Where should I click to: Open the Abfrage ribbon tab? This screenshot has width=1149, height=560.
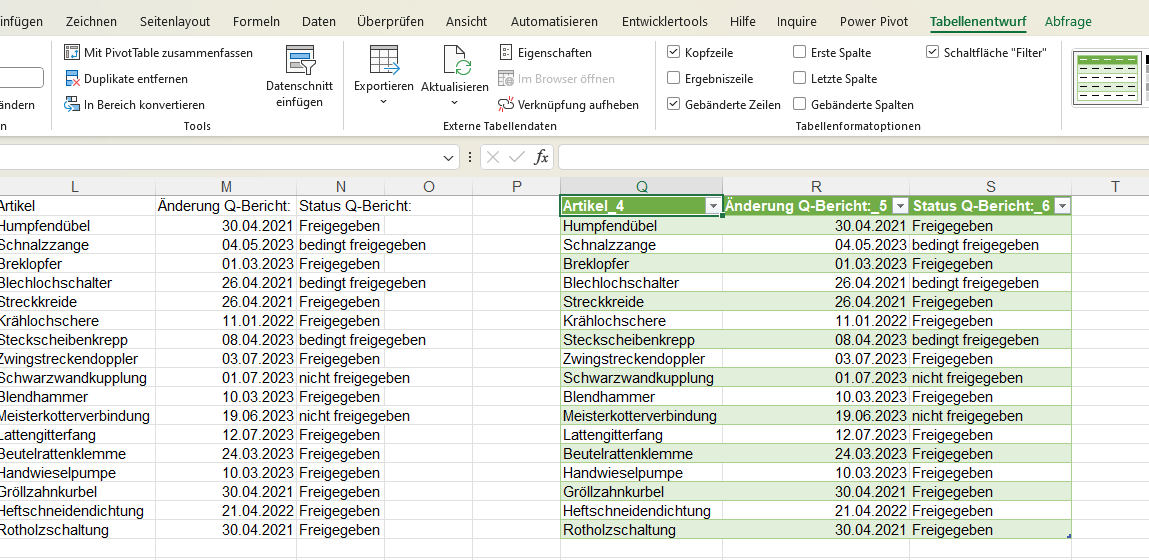1068,21
